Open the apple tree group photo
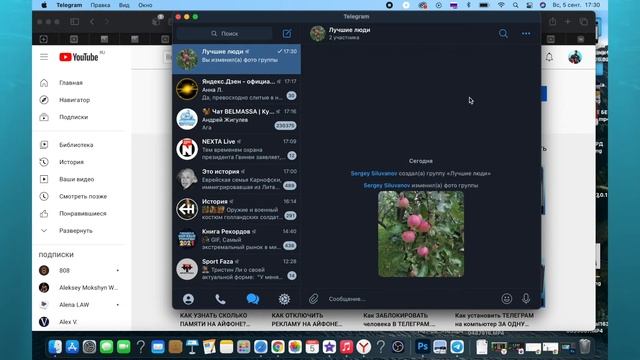The width and height of the screenshot is (640, 360). pyautogui.click(x=421, y=234)
